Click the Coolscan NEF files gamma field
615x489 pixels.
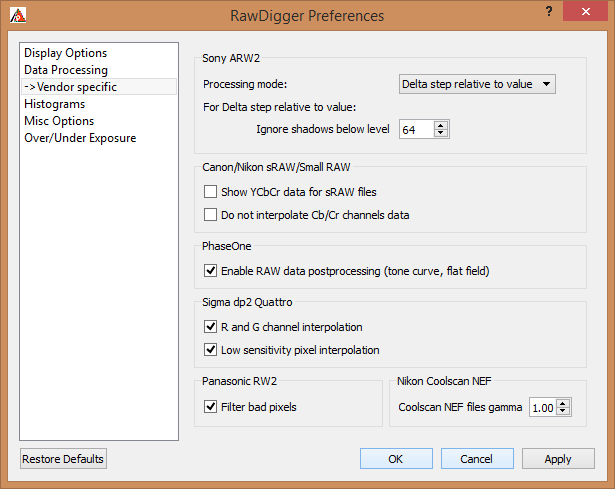coord(543,407)
